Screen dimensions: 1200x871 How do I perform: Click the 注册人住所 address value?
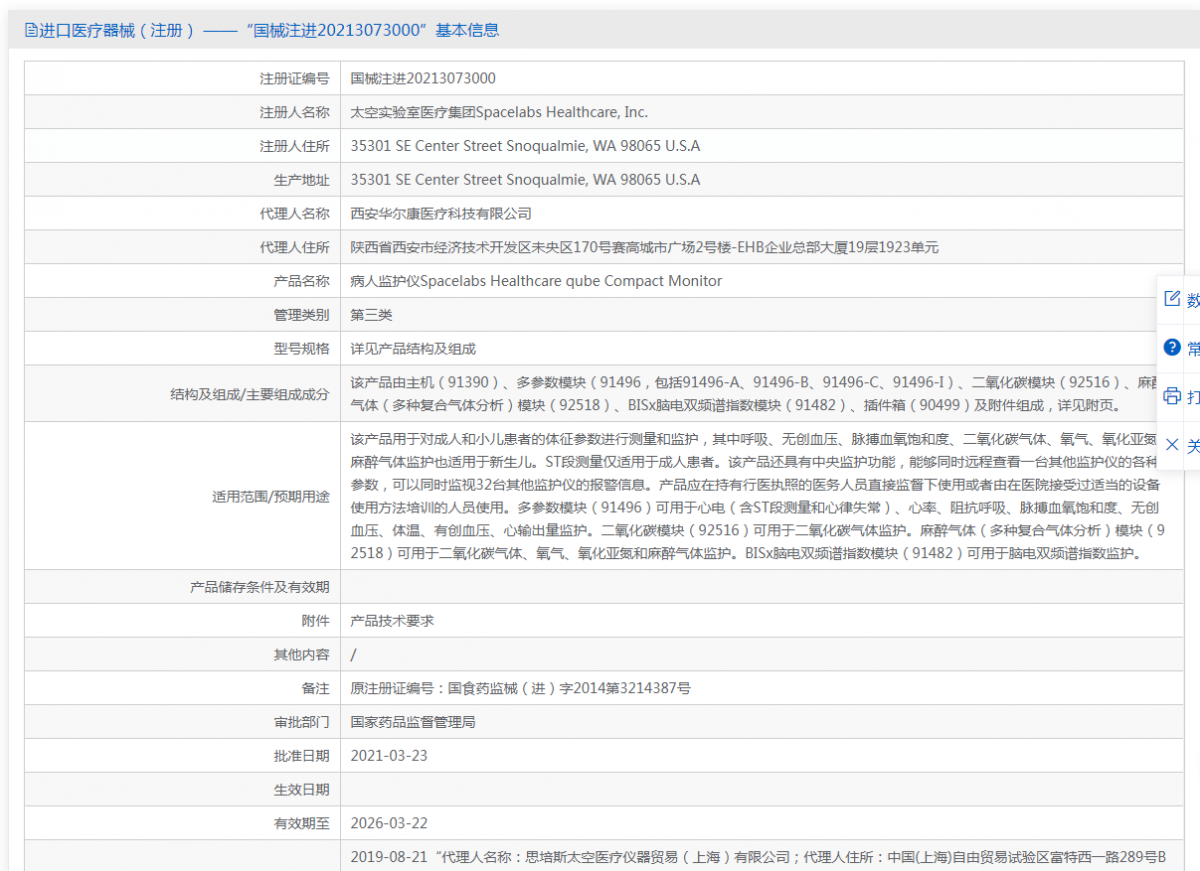(x=525, y=146)
